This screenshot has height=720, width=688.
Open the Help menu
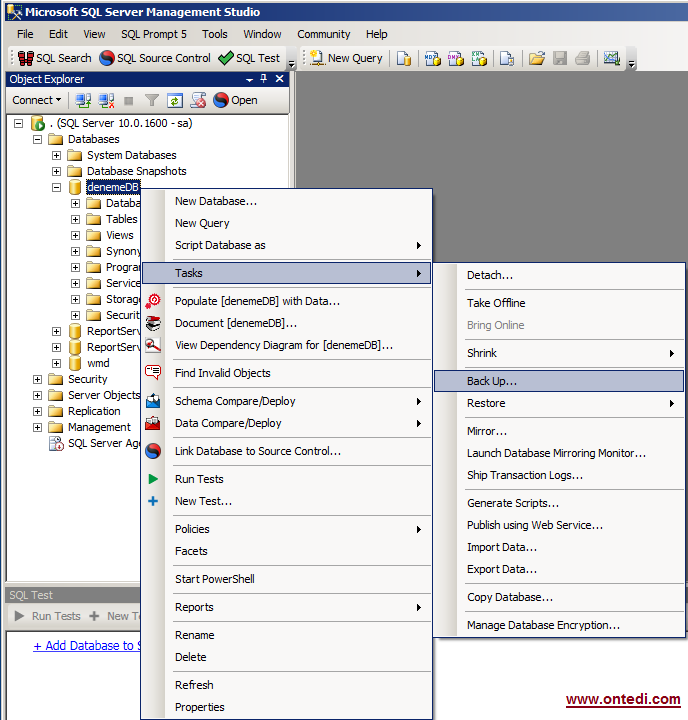(x=377, y=34)
